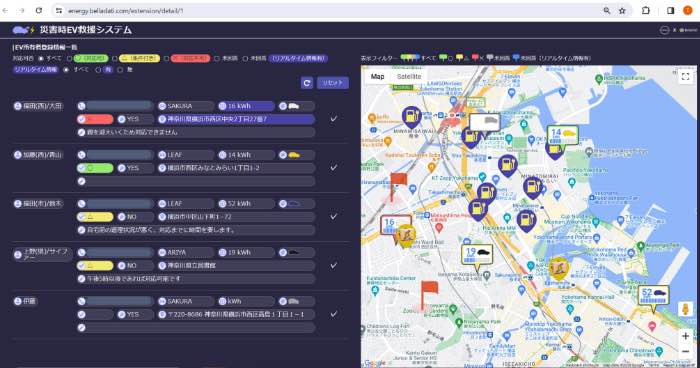Click the refresh icon beside the reset button
700x368 pixels.
[x=307, y=83]
